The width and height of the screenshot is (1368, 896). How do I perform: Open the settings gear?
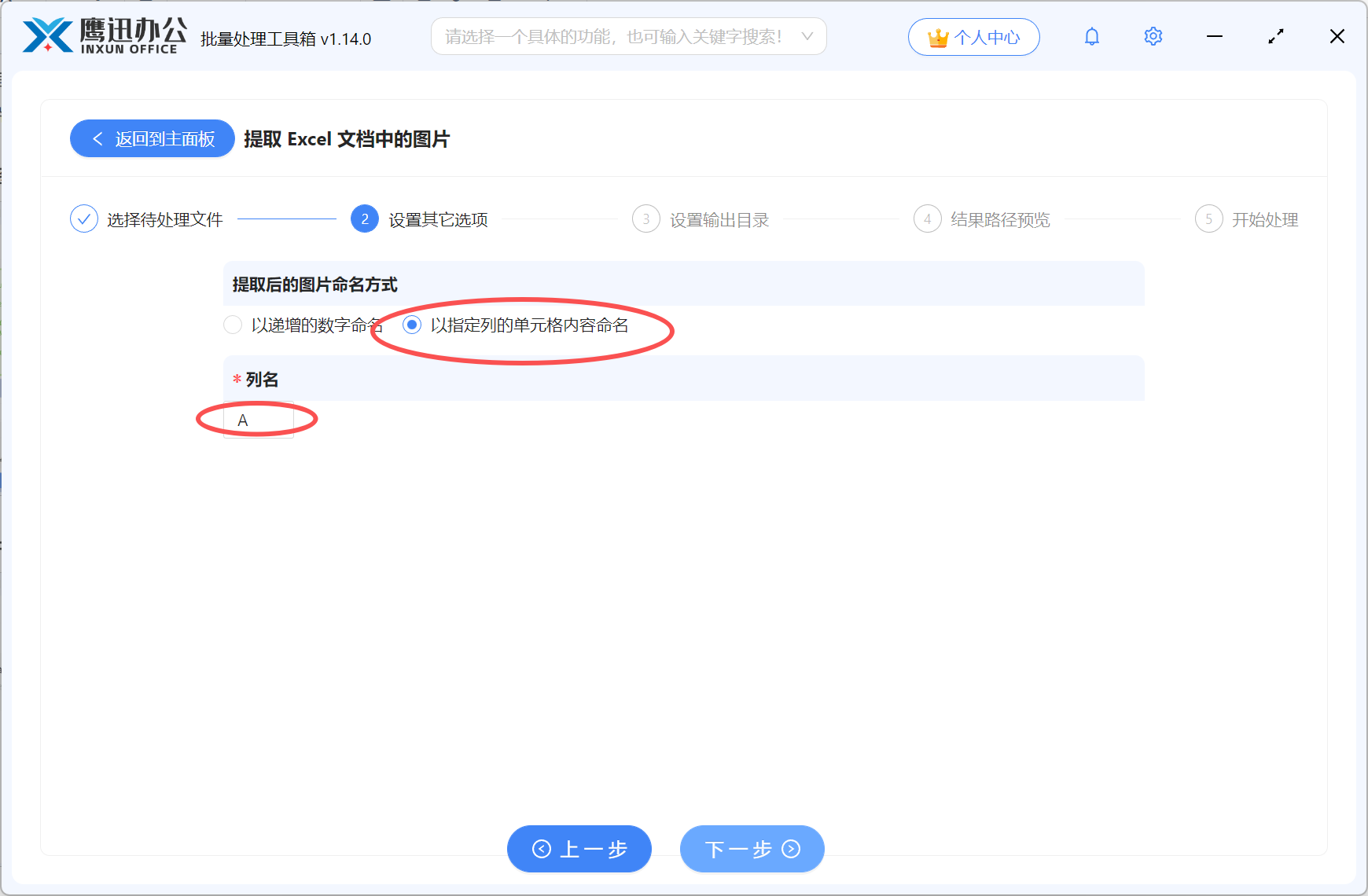point(1153,35)
